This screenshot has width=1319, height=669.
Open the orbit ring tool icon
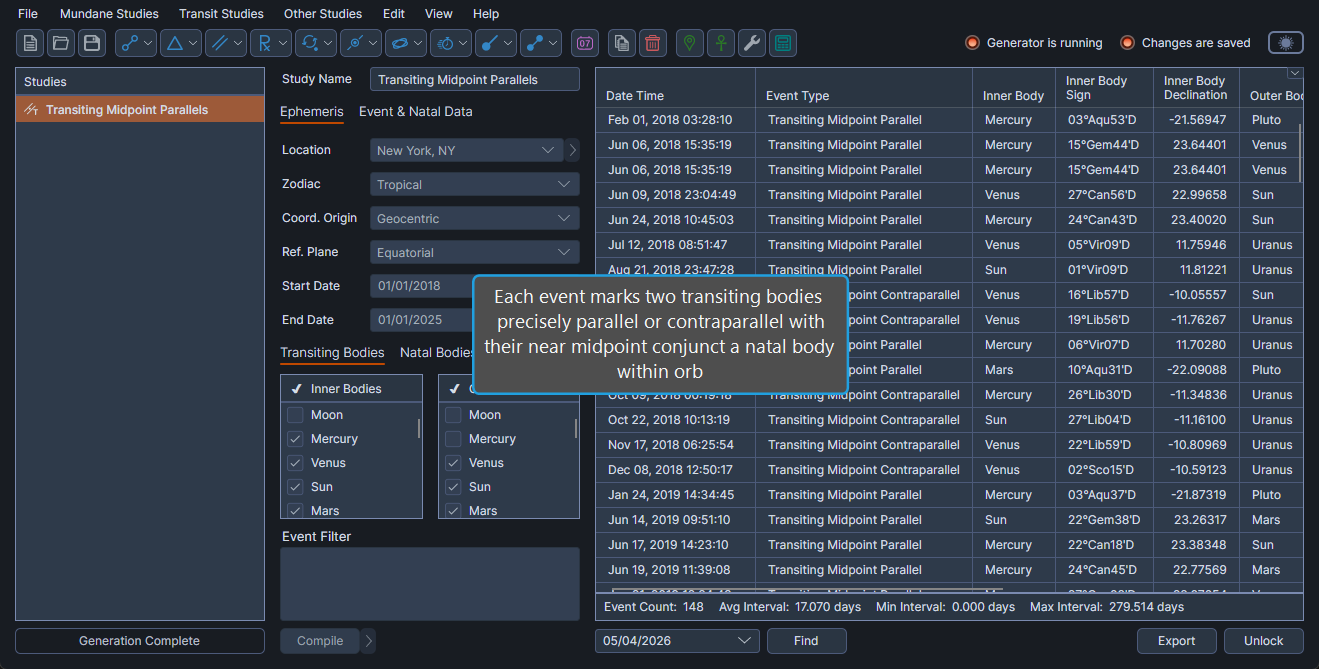(x=406, y=43)
